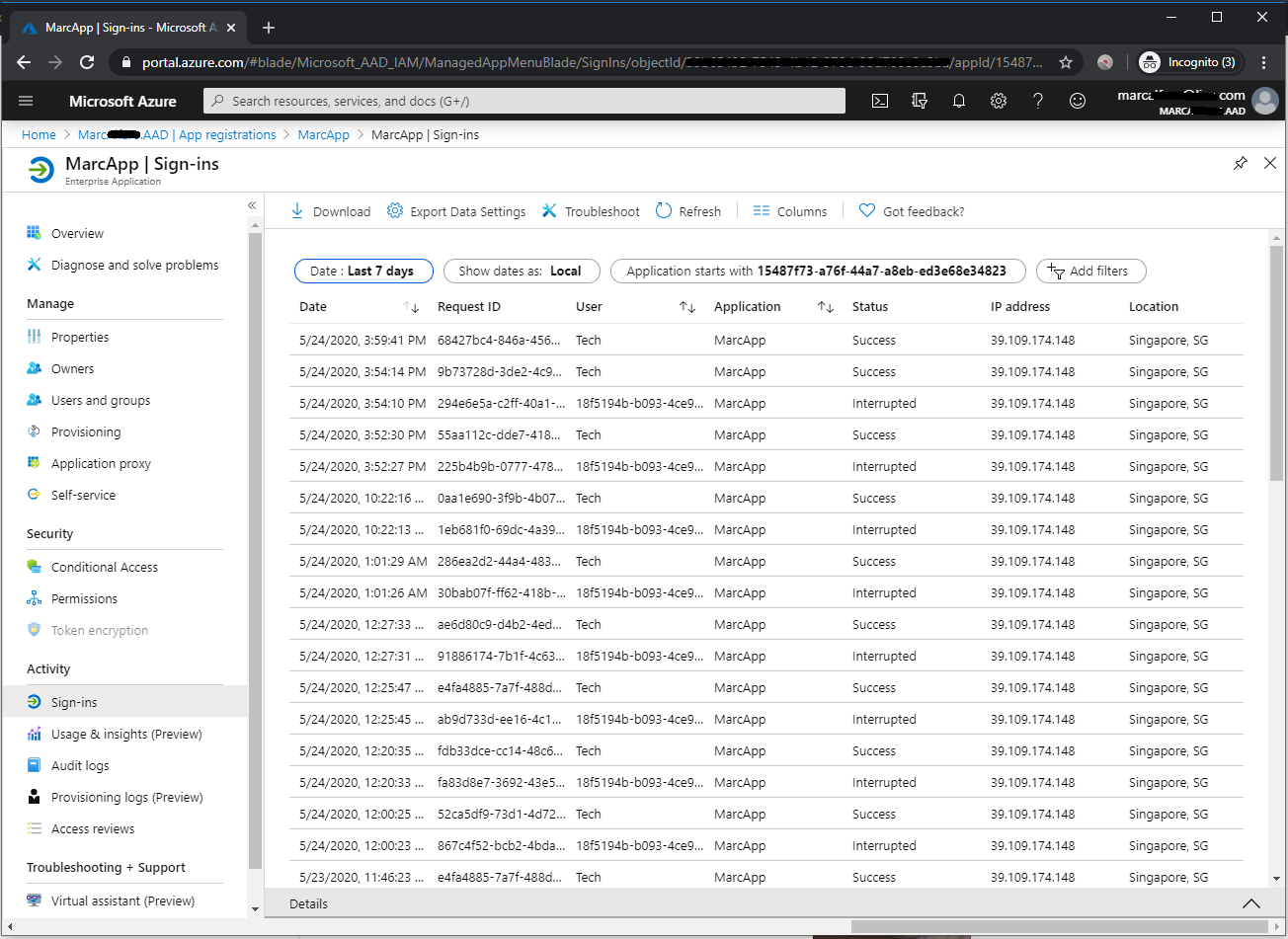
Task: Navigate to Home via breadcrumb
Action: [x=39, y=134]
